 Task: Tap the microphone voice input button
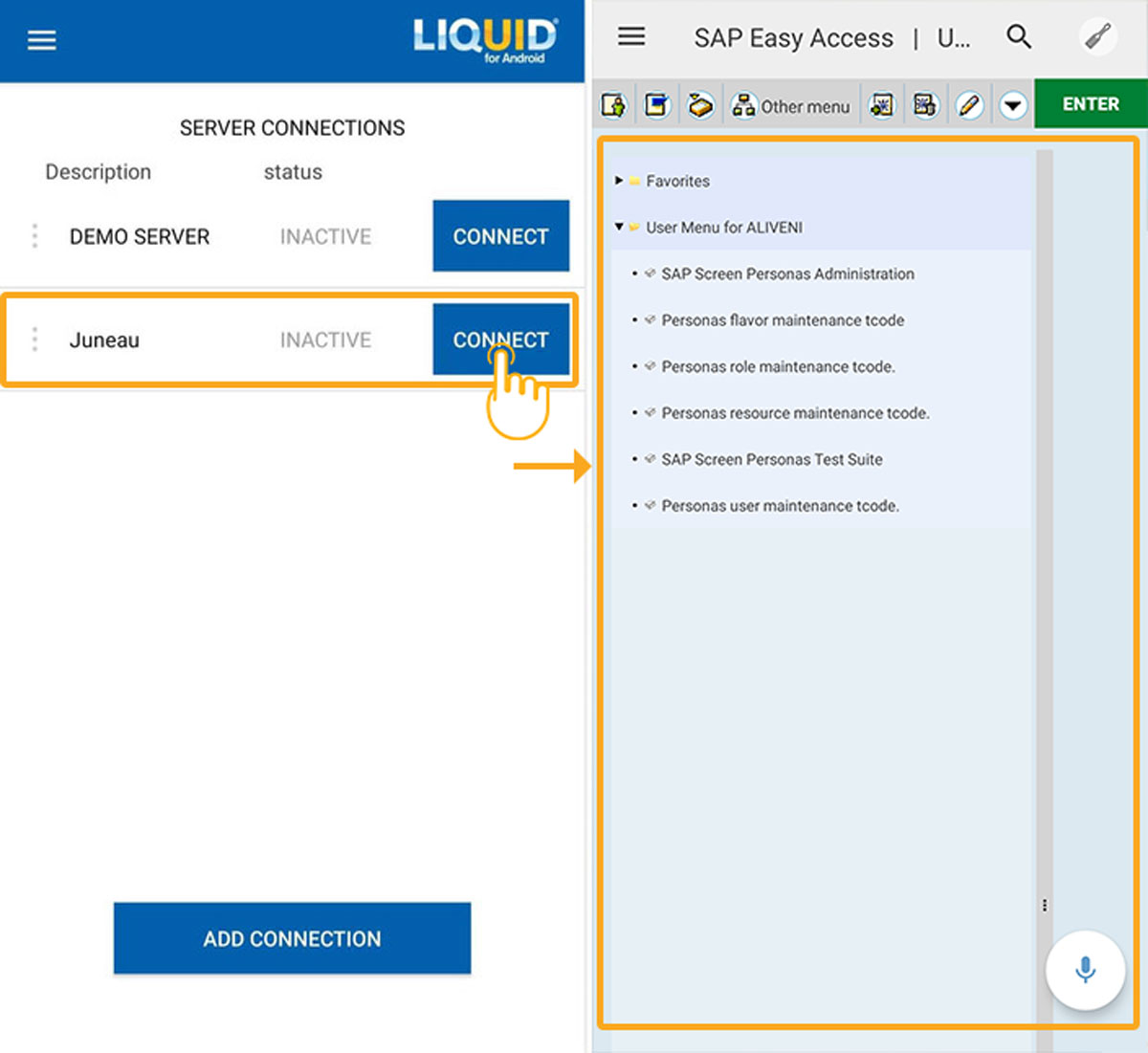(x=1085, y=970)
